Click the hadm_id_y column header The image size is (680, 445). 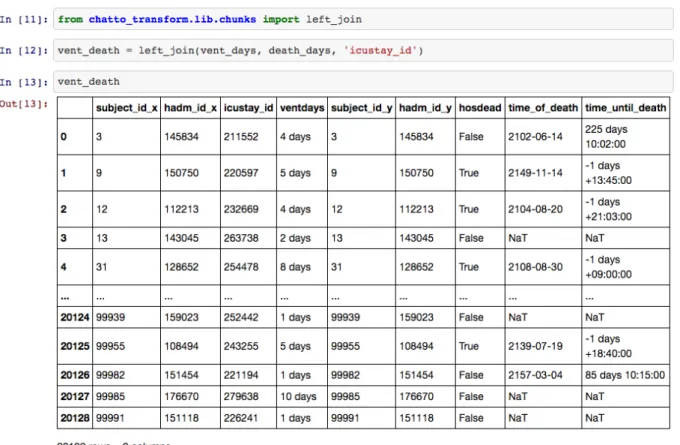(425, 108)
